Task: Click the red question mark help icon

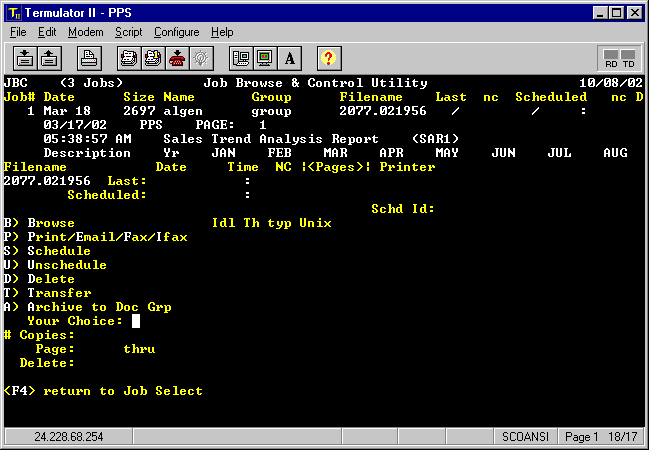Action: pyautogui.click(x=329, y=58)
